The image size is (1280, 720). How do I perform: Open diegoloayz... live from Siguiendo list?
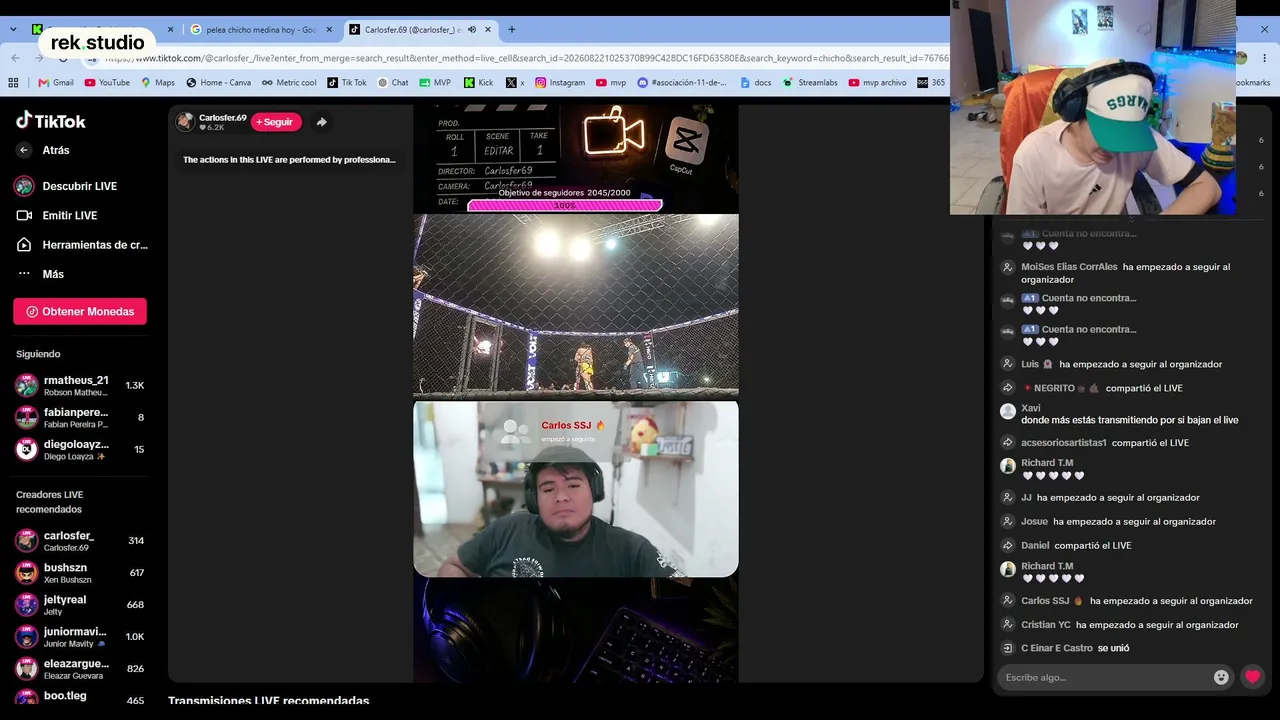80,449
